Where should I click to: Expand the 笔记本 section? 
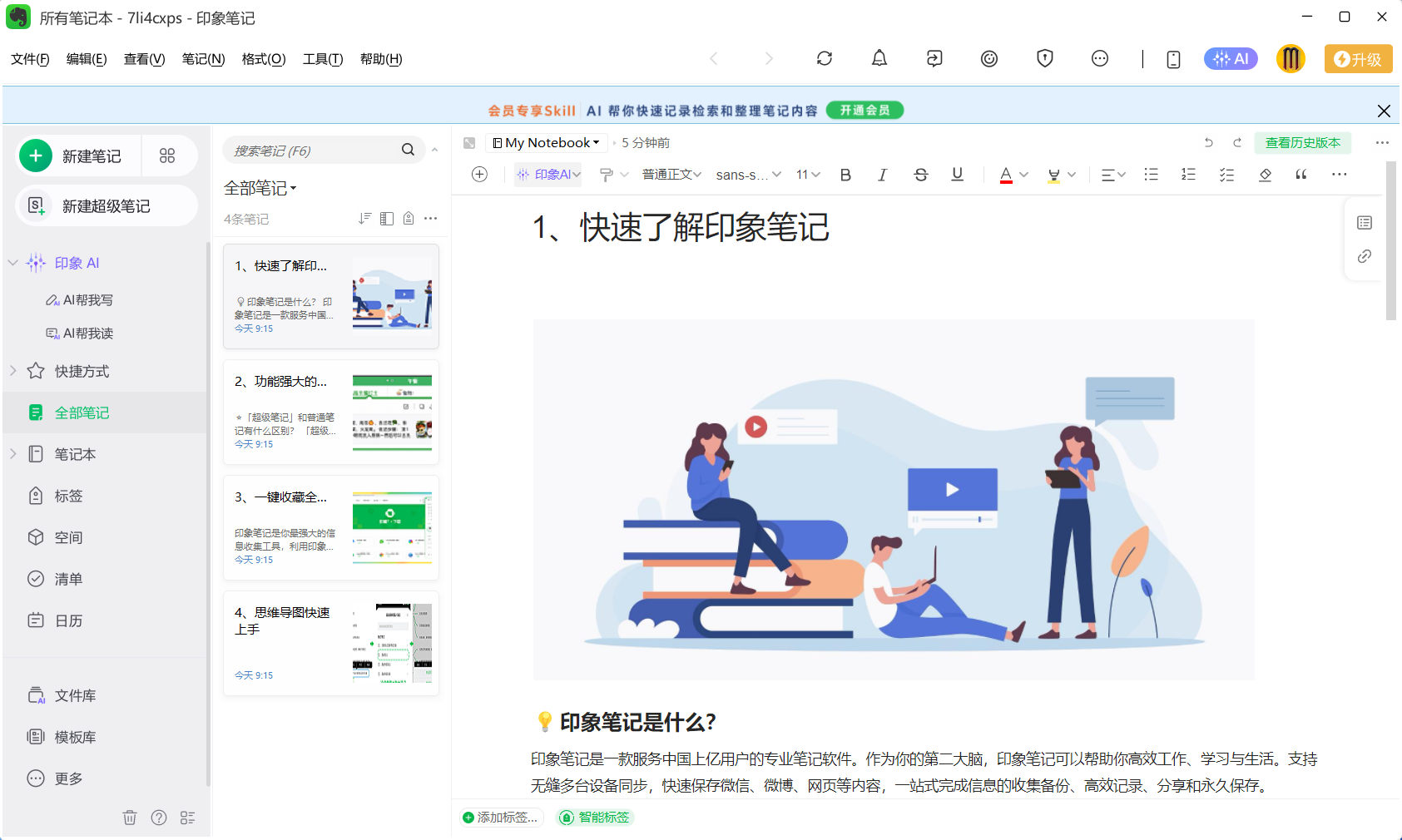[12, 454]
